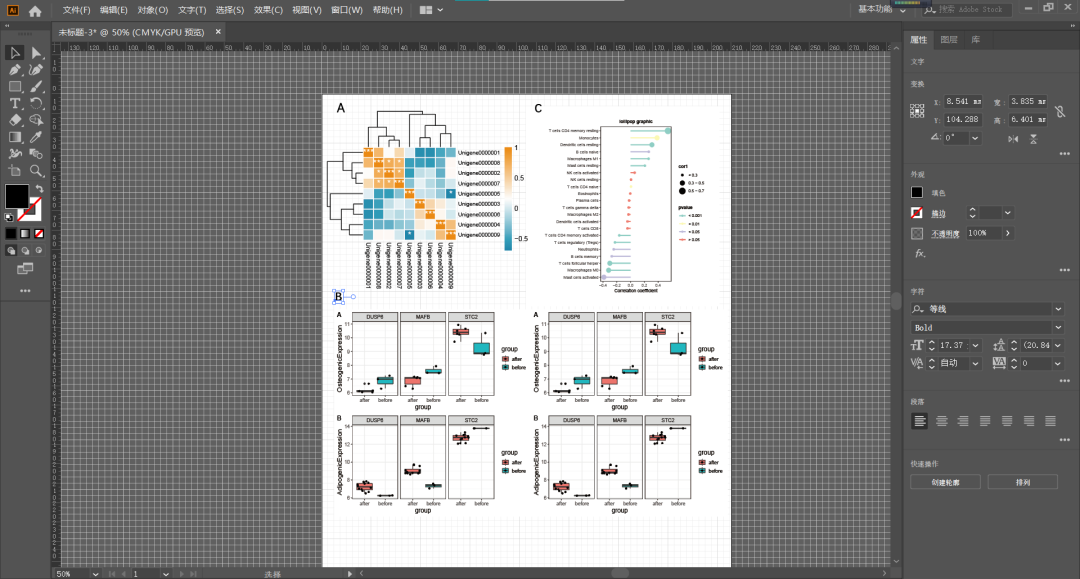The height and width of the screenshot is (579, 1080).
Task: Choose the Rectangle tool
Action: 14,87
